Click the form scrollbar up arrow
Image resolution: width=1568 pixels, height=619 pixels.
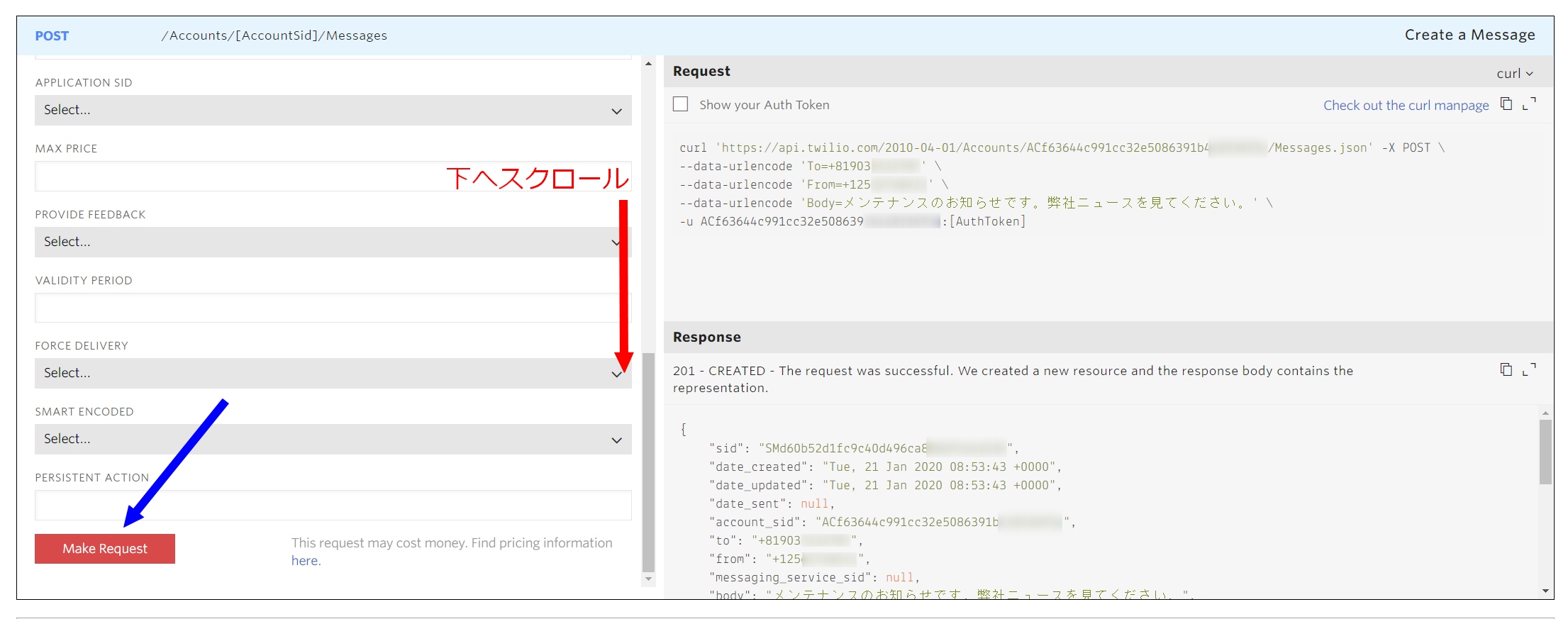click(x=648, y=64)
